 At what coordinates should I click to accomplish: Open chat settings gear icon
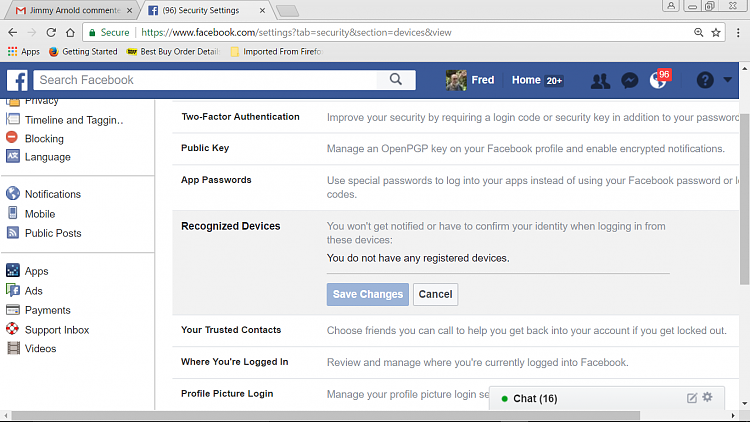pyautogui.click(x=707, y=397)
